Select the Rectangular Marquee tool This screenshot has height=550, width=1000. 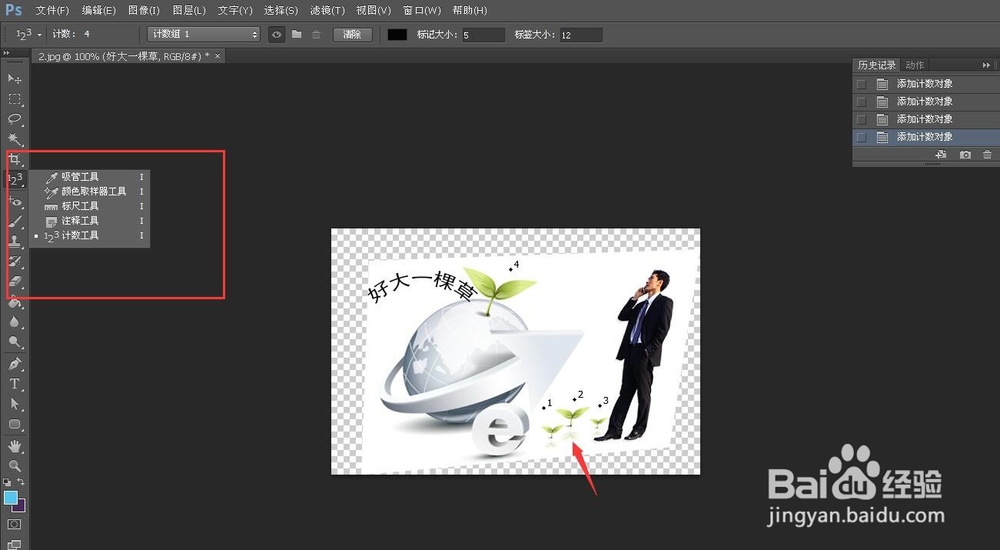[x=14, y=99]
